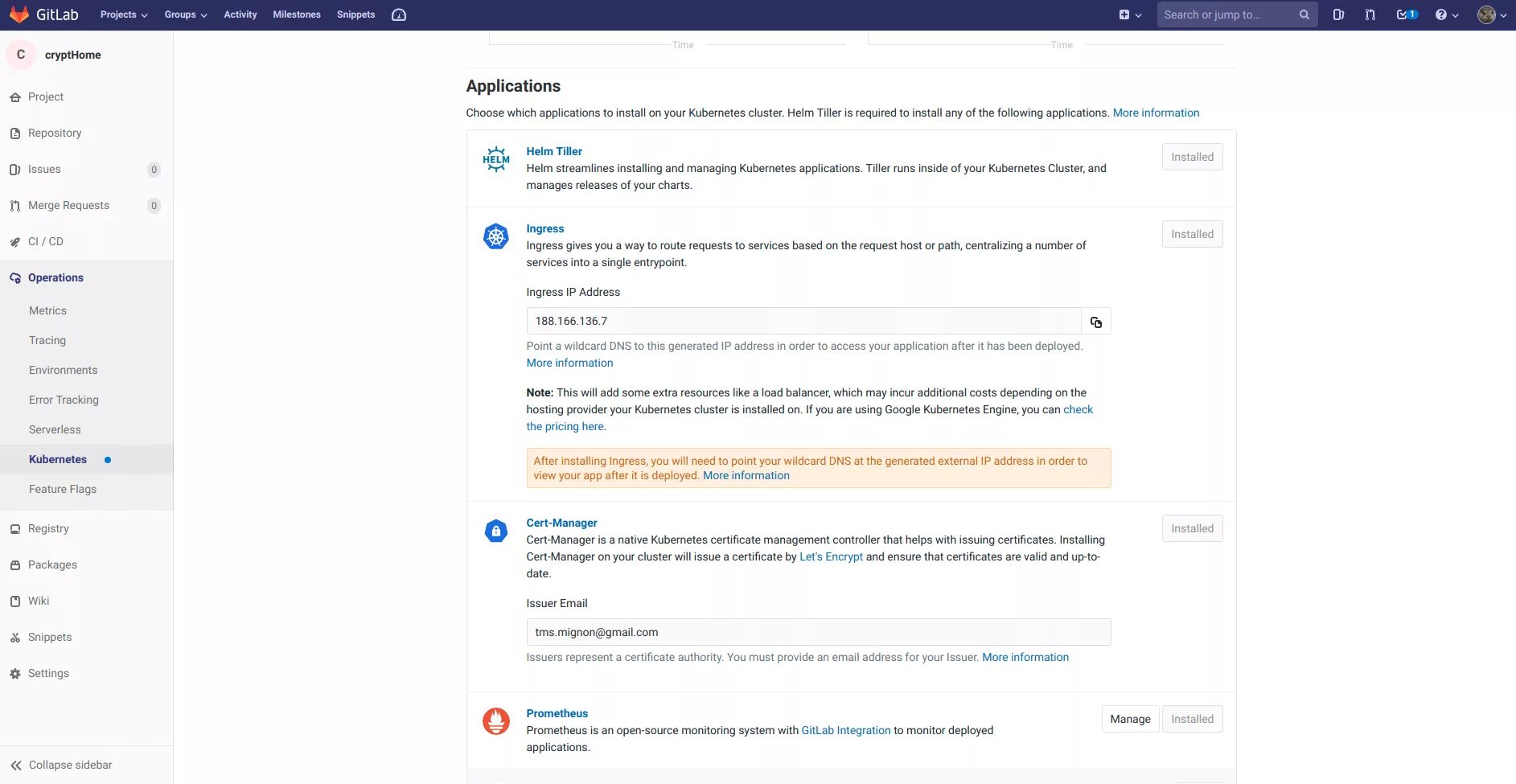Click the Packages icon in sidebar
The height and width of the screenshot is (784, 1516).
pos(15,565)
